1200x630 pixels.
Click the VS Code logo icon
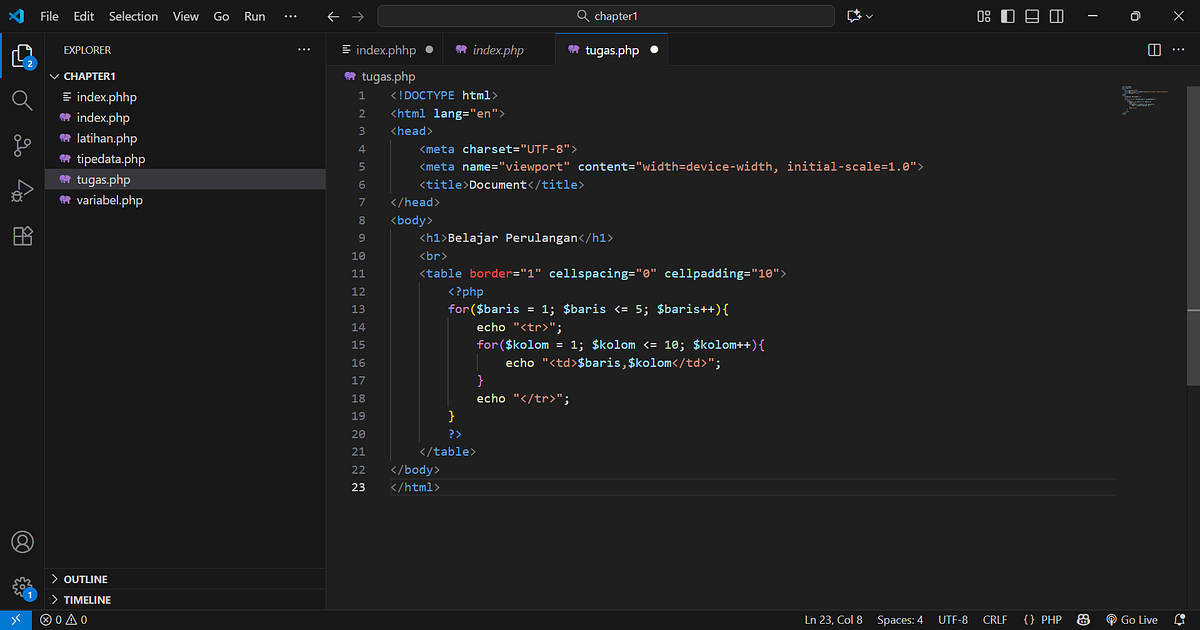pos(17,16)
